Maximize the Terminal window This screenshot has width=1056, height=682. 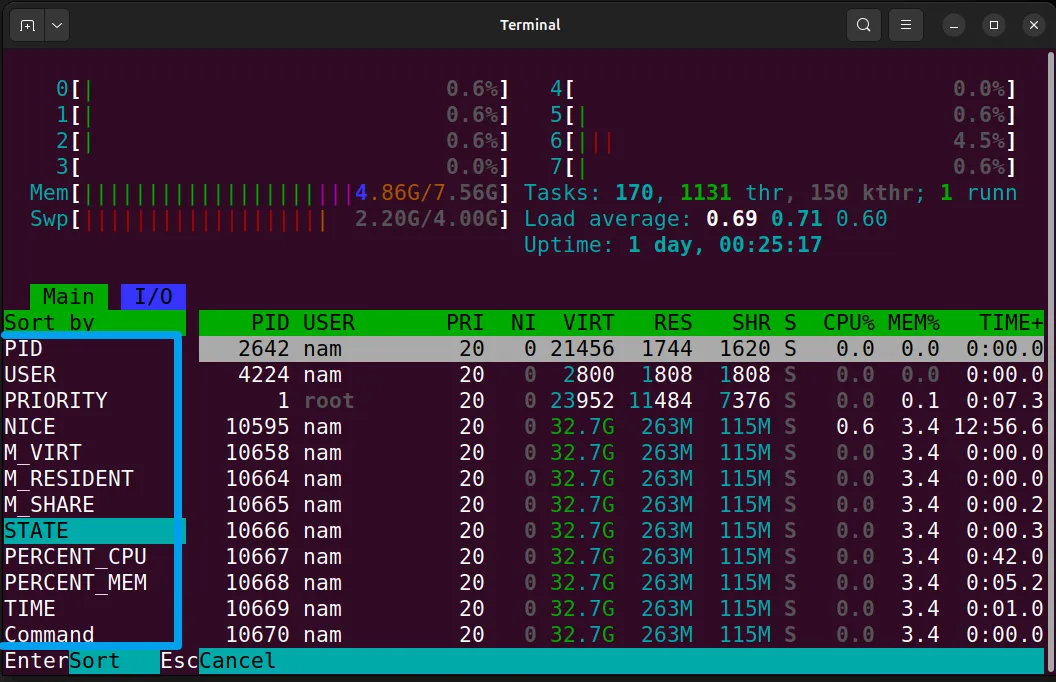[993, 26]
